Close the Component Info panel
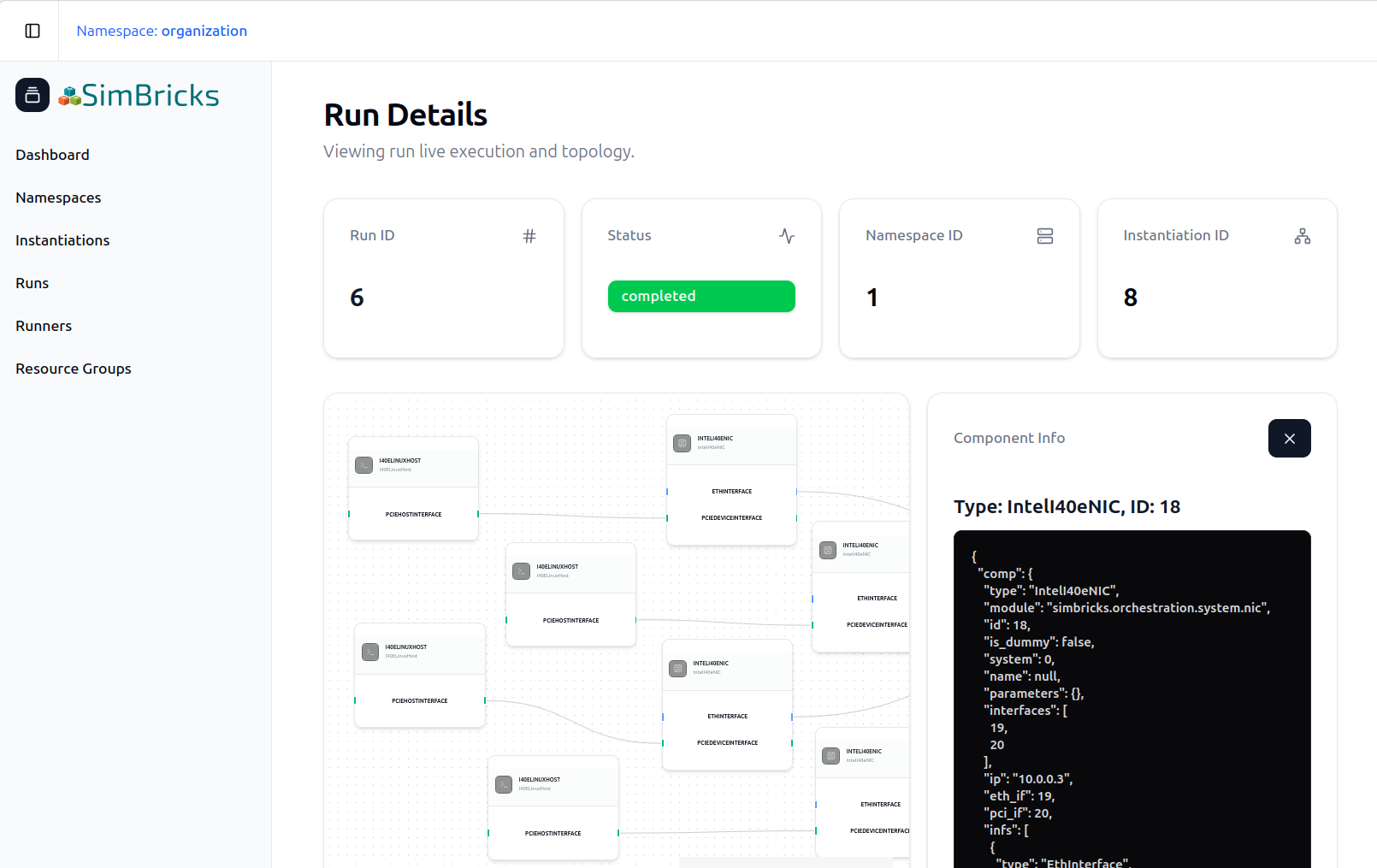Image resolution: width=1377 pixels, height=868 pixels. click(x=1290, y=439)
